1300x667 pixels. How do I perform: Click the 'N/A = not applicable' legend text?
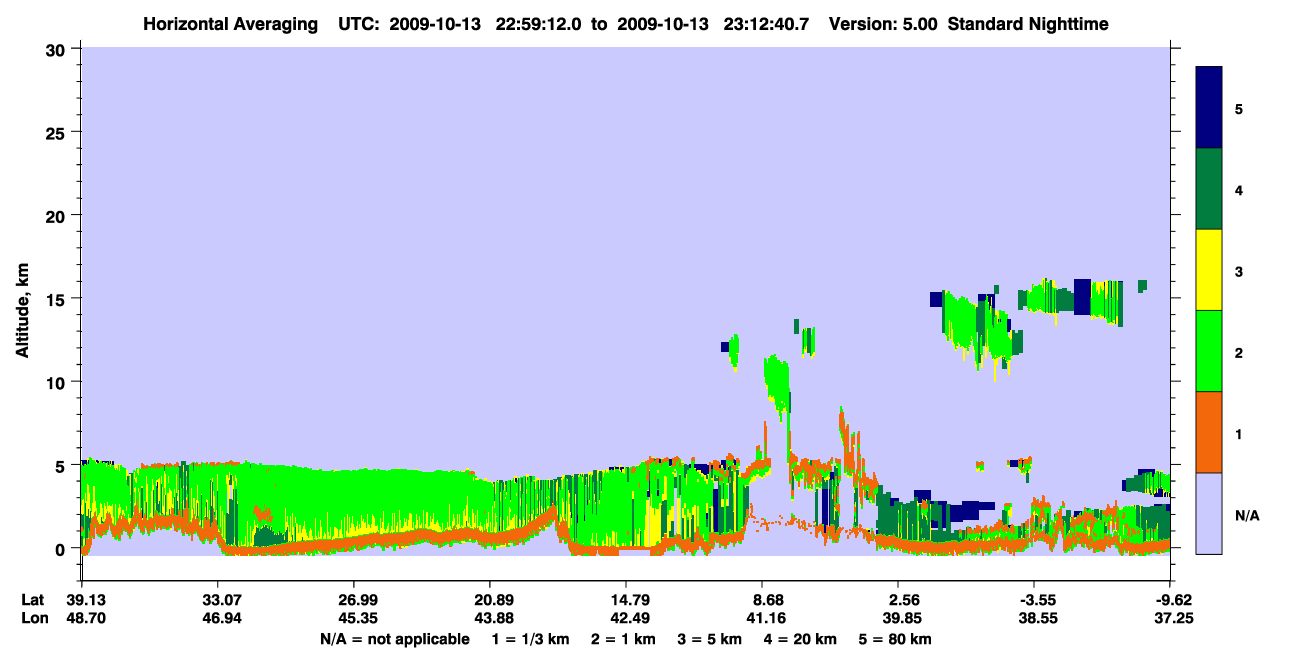394,639
